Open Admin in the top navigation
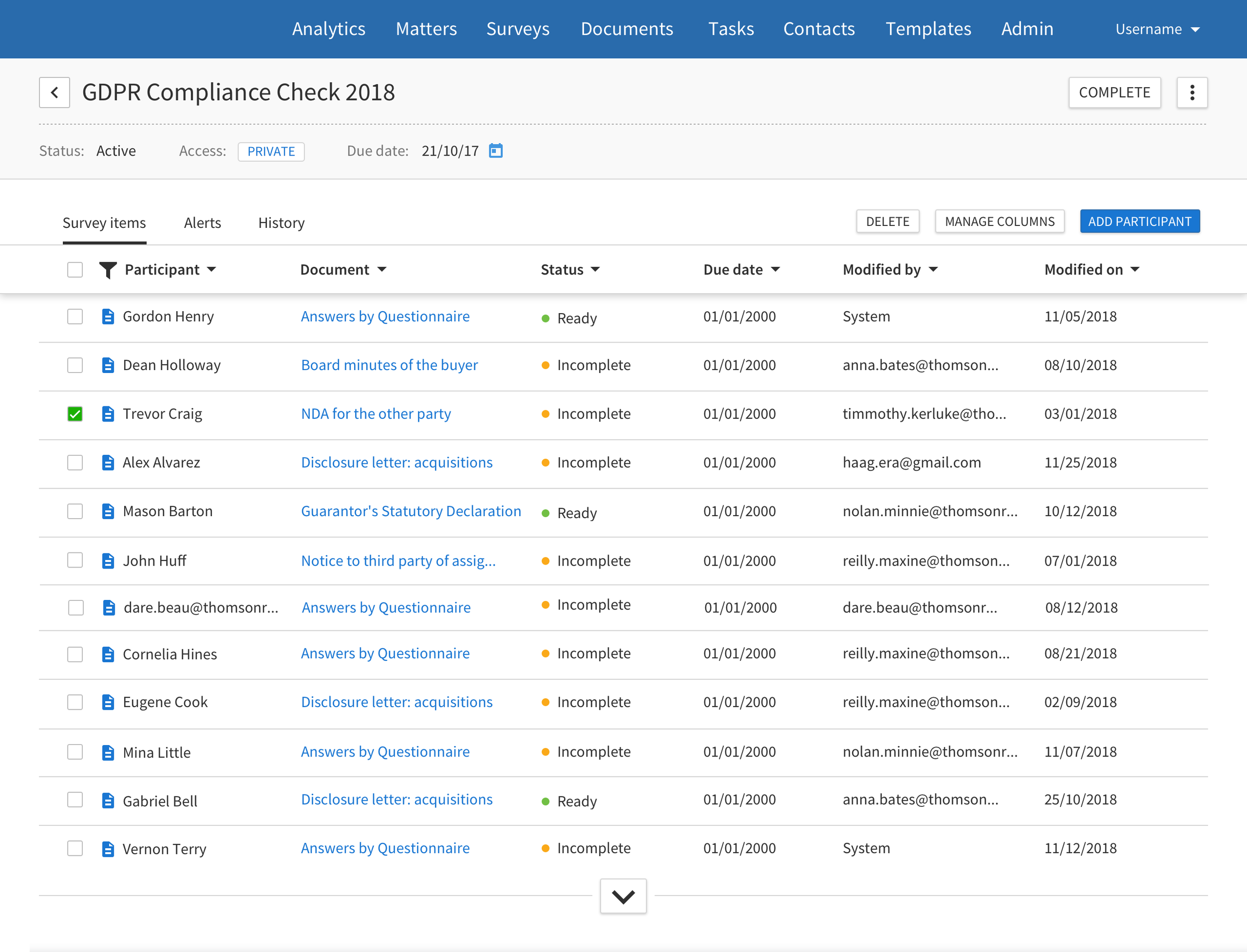Screen dimensions: 1247x952 pos(1027,29)
